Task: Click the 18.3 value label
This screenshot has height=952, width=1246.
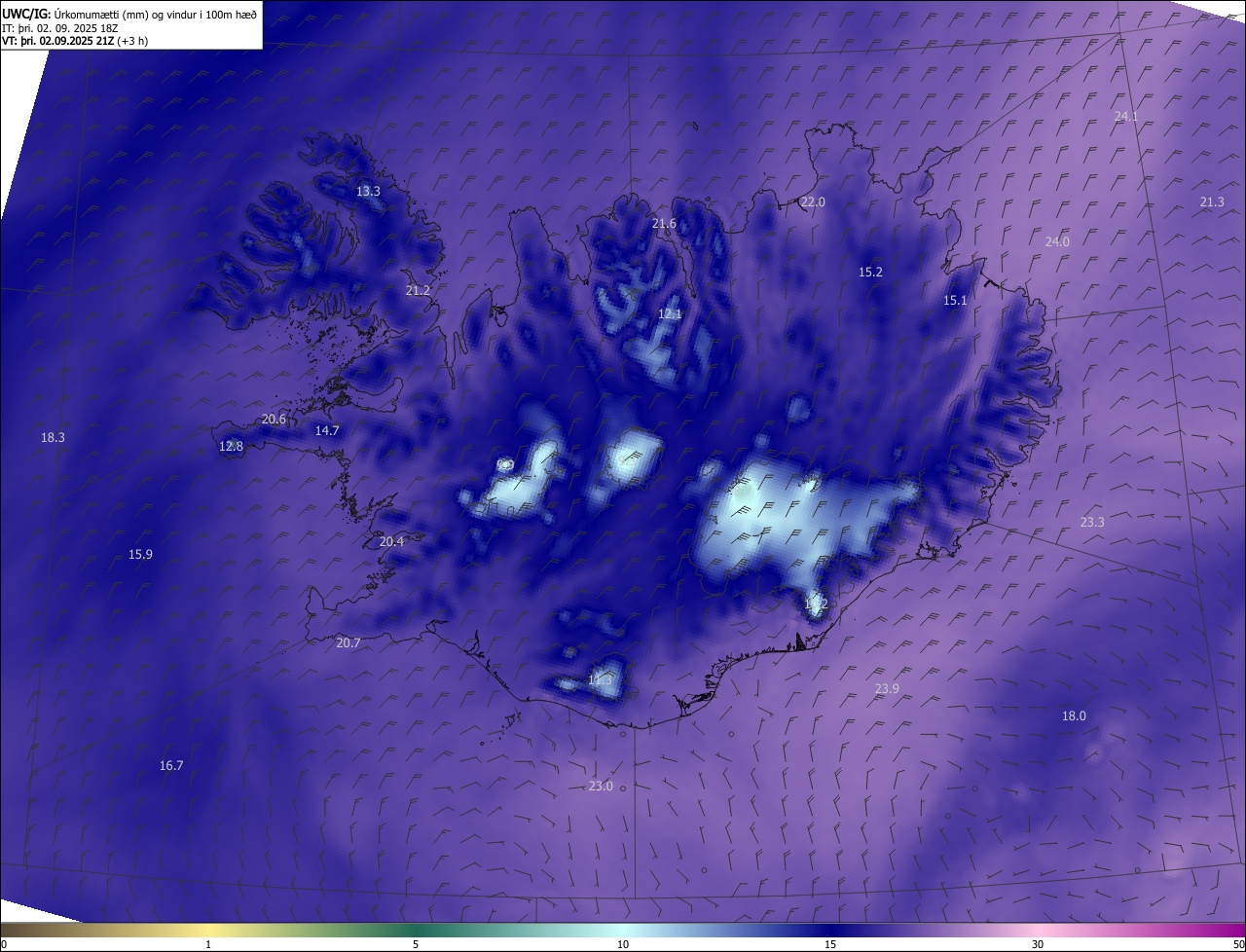Action: tap(53, 438)
